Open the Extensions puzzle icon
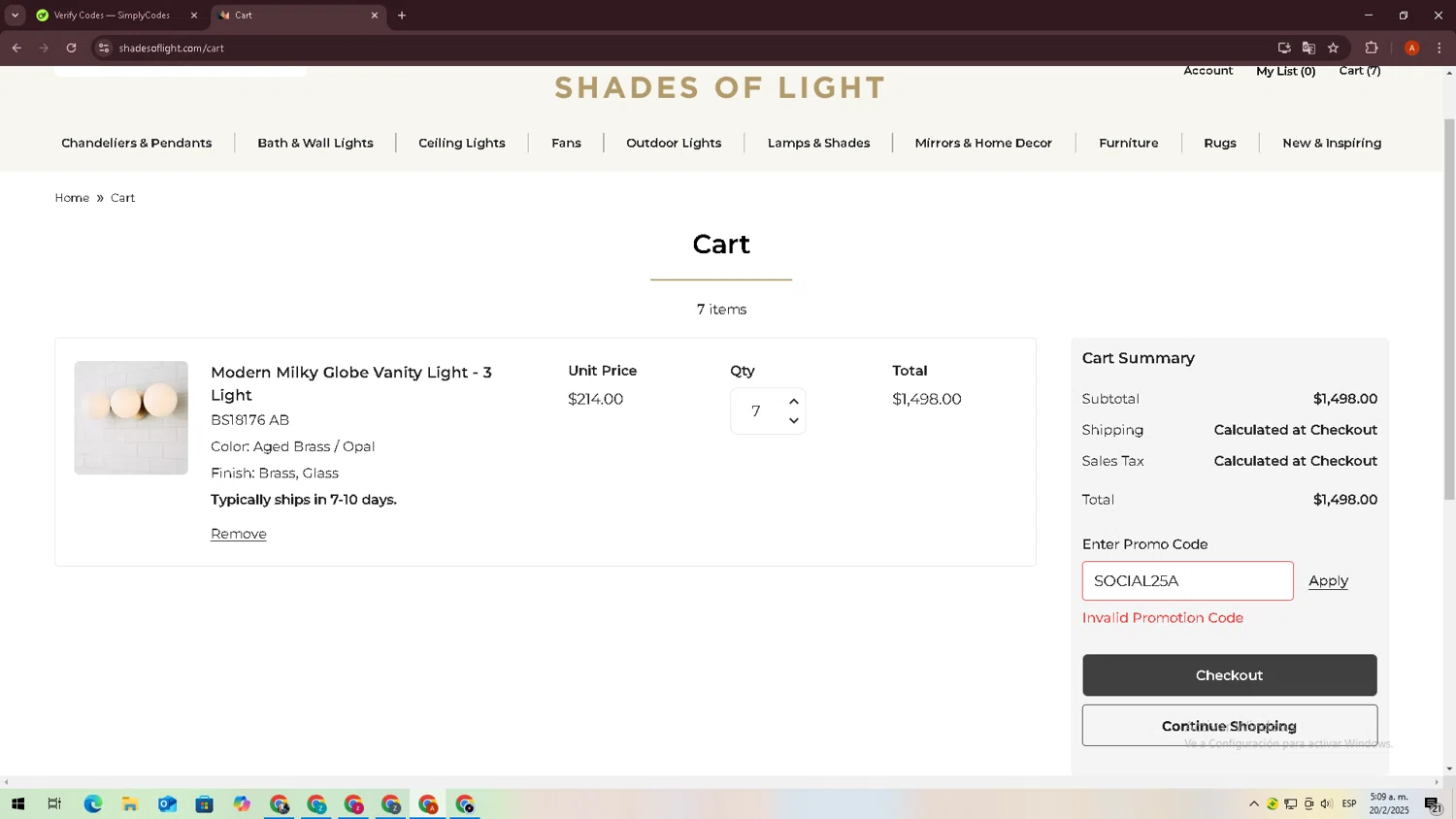 pos(1372,48)
